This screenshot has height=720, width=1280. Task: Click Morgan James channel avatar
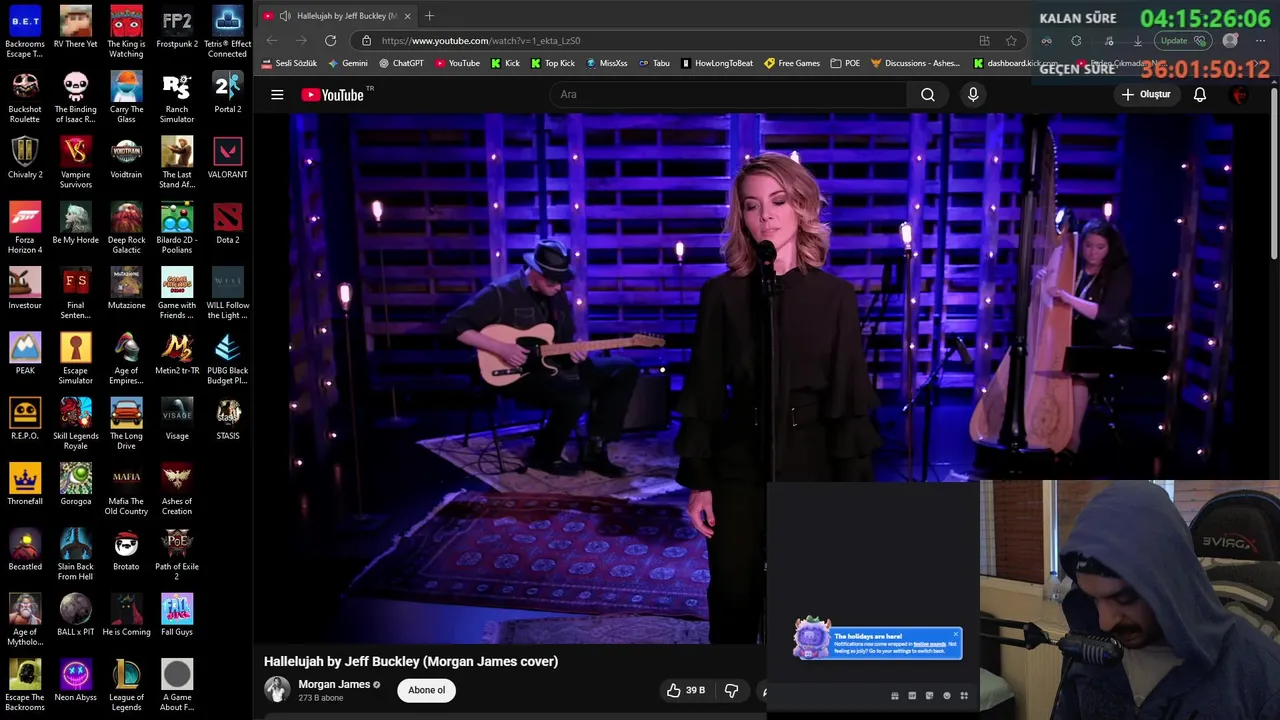click(x=277, y=690)
